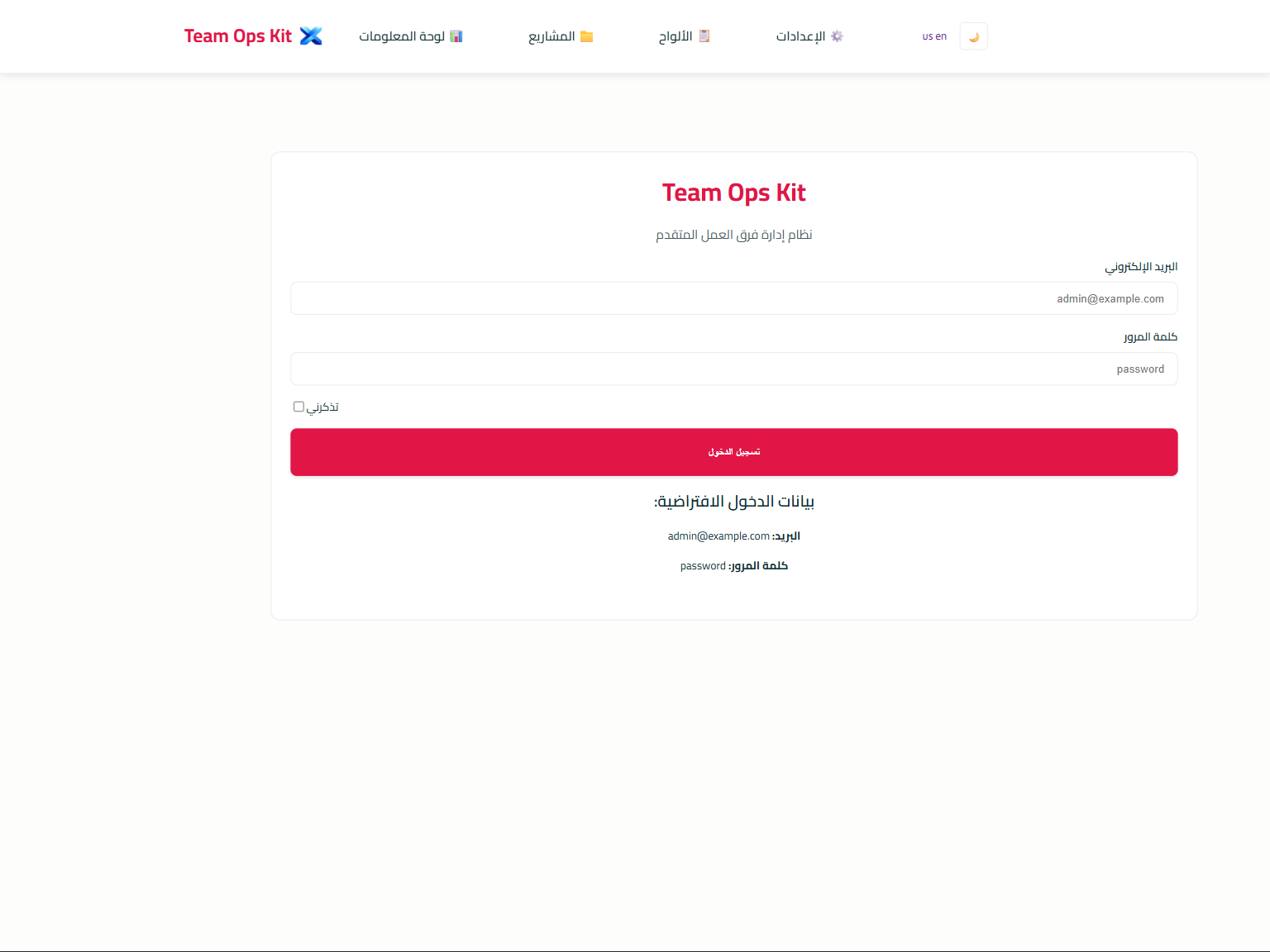
Task: Click the bar chart dashboard icon
Action: 456,36
